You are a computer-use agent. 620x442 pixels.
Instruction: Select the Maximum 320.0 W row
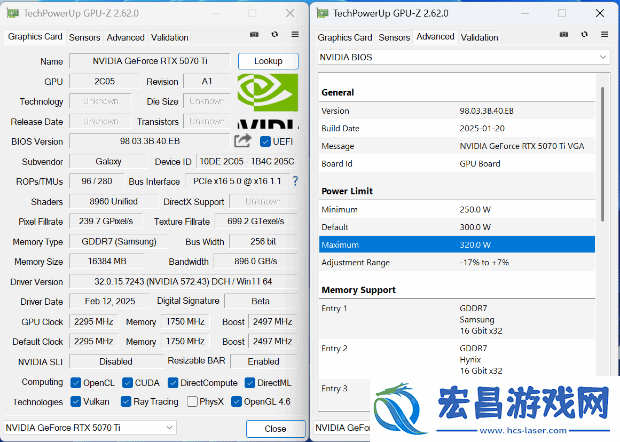pos(457,245)
